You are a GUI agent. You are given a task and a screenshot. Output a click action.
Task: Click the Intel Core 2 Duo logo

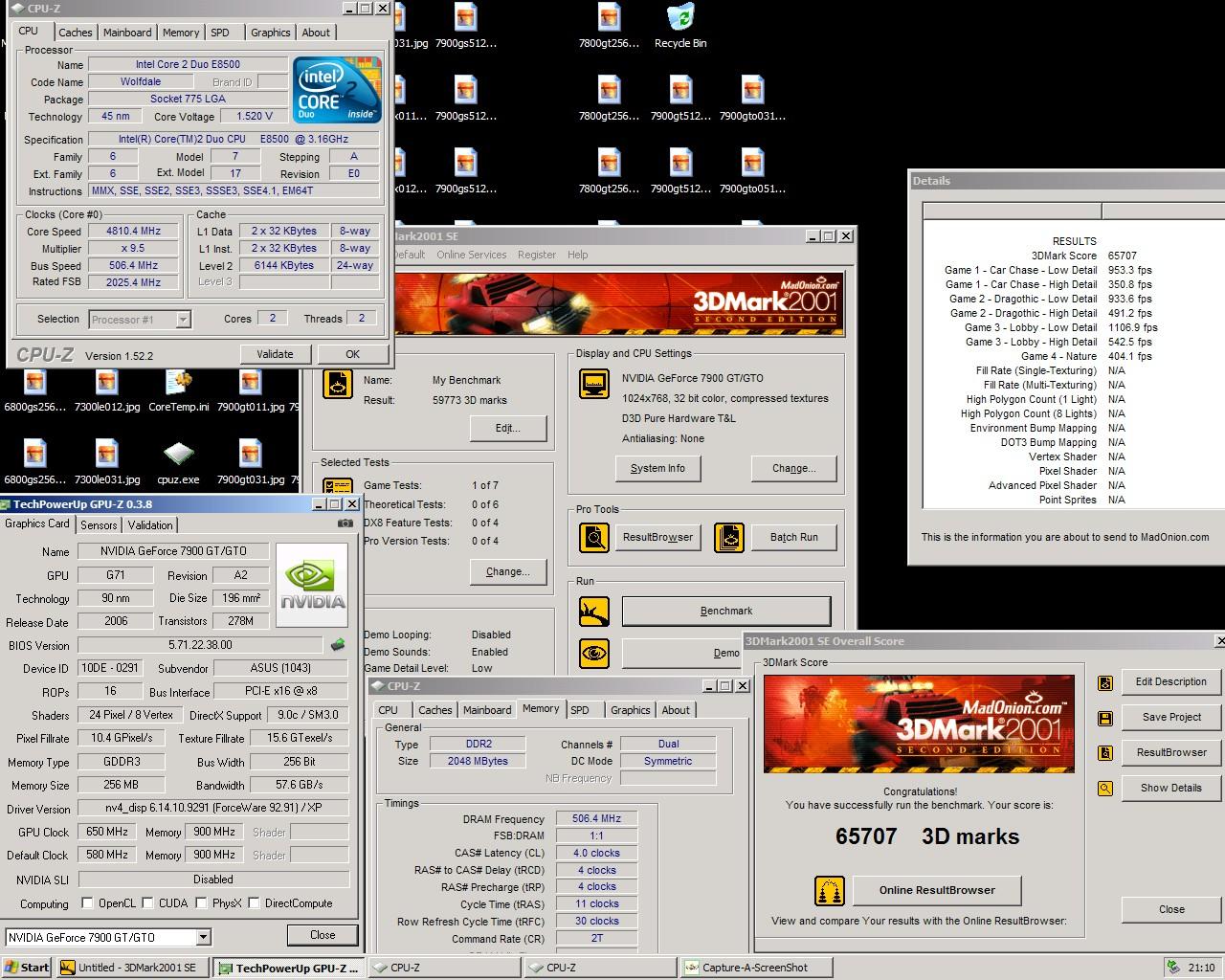pyautogui.click(x=338, y=90)
